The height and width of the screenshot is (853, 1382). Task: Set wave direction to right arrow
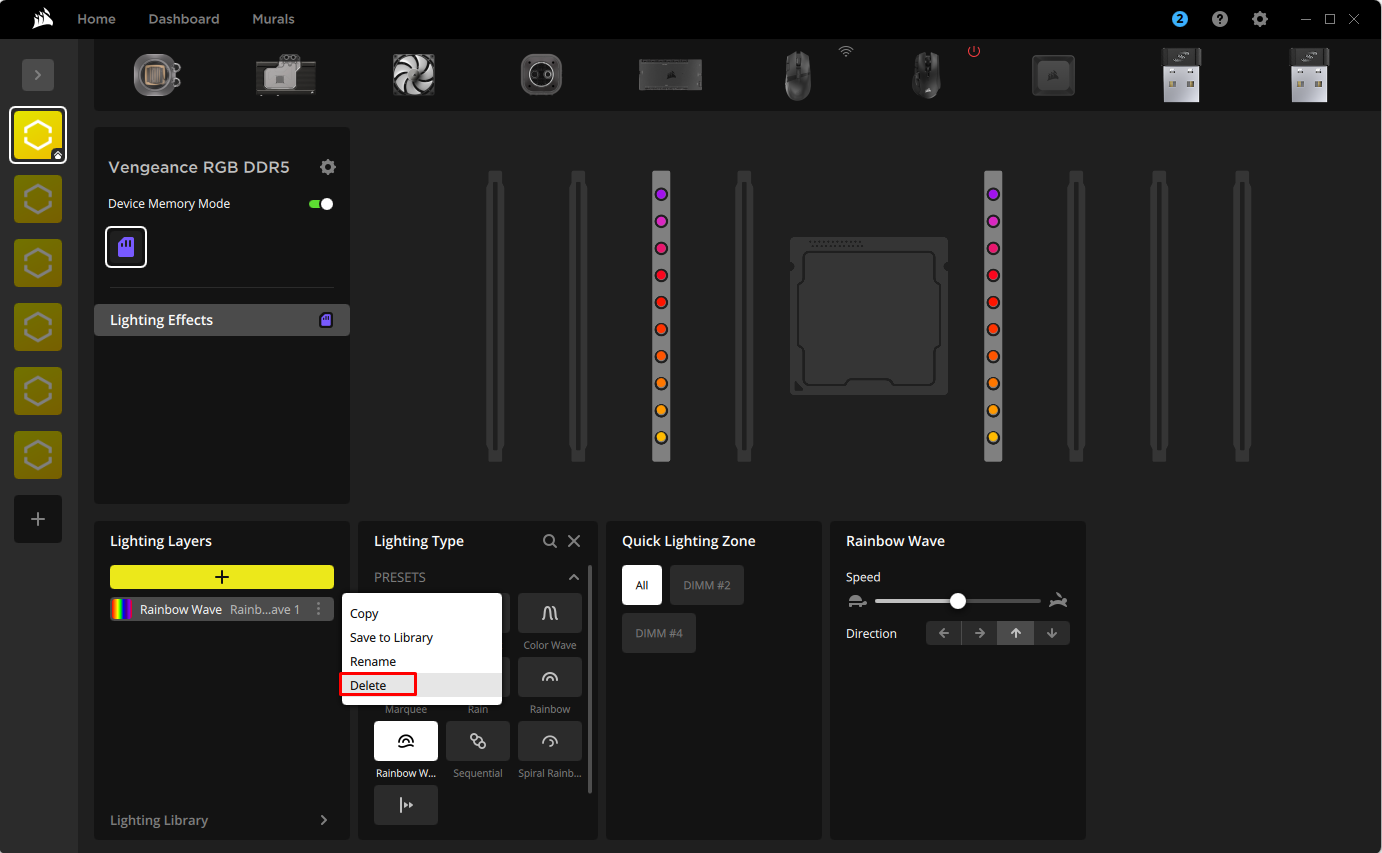pyautogui.click(x=980, y=633)
